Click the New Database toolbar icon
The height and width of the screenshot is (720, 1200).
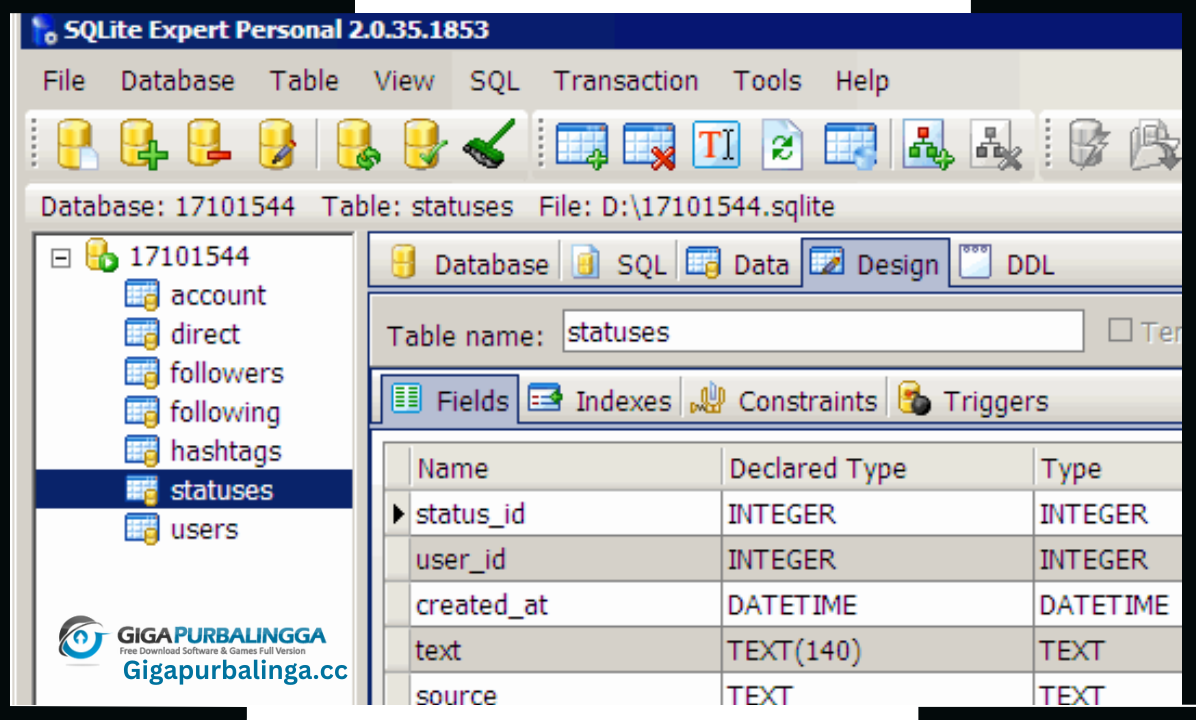click(x=76, y=145)
